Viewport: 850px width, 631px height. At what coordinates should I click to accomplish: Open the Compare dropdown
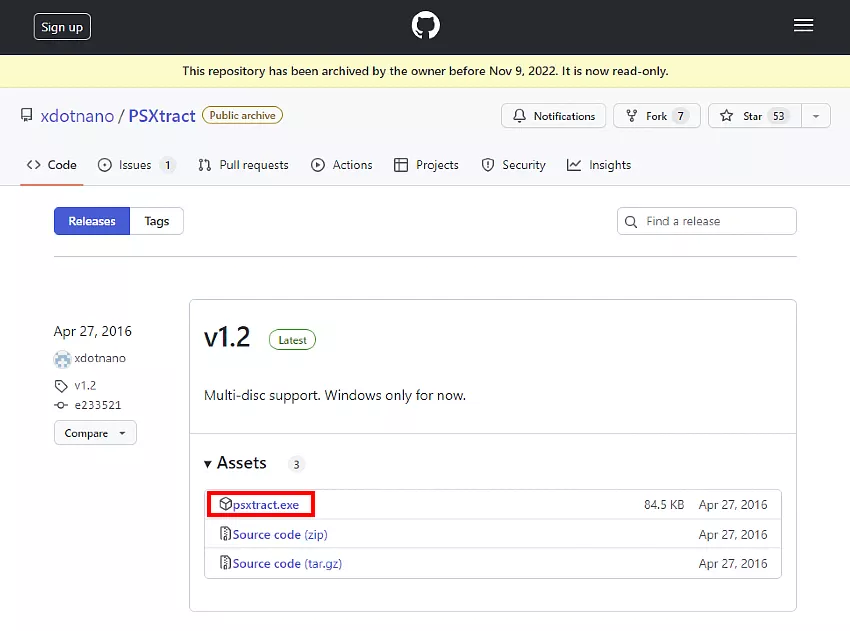click(x=95, y=433)
